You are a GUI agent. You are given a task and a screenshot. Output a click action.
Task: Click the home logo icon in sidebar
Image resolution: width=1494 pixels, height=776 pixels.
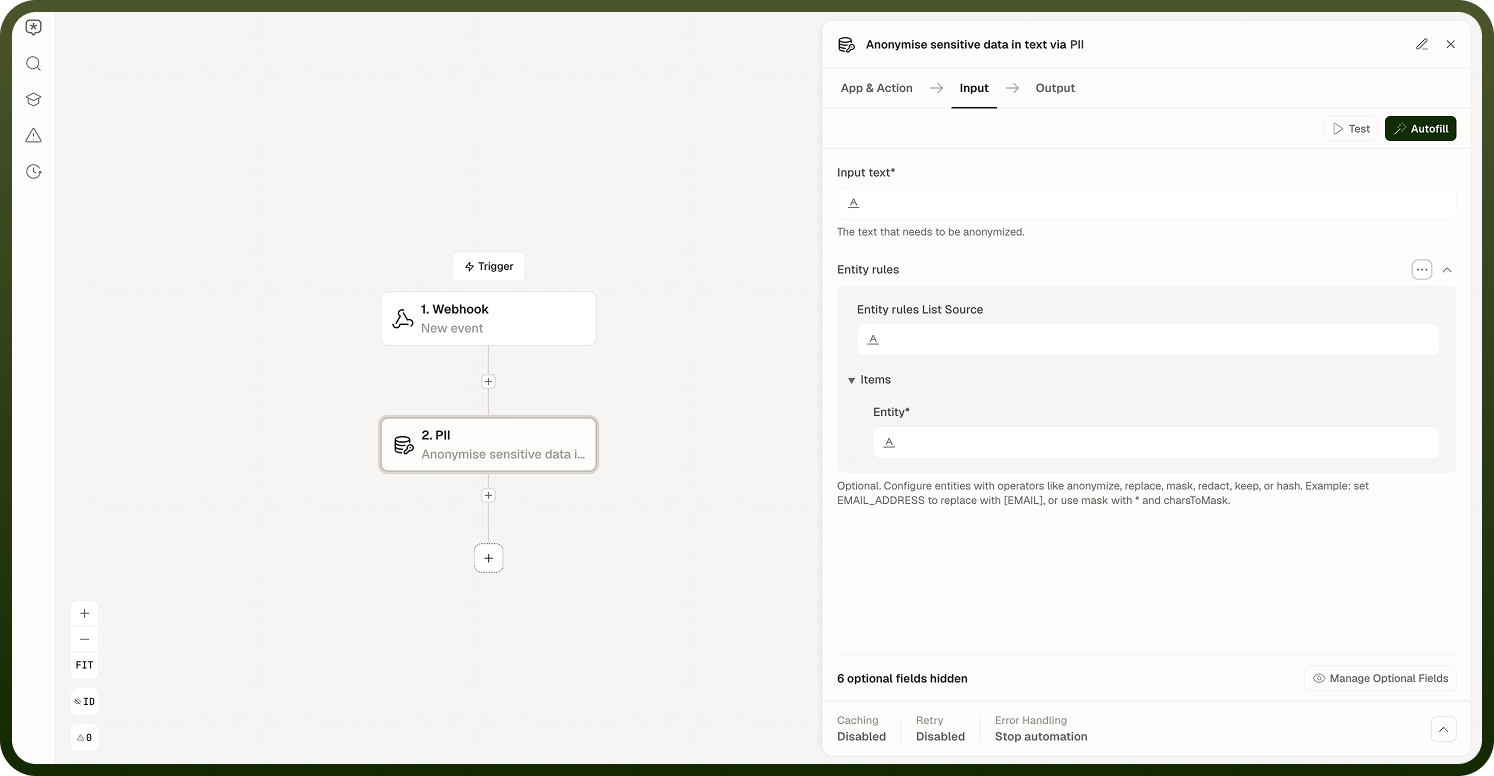[x=33, y=28]
